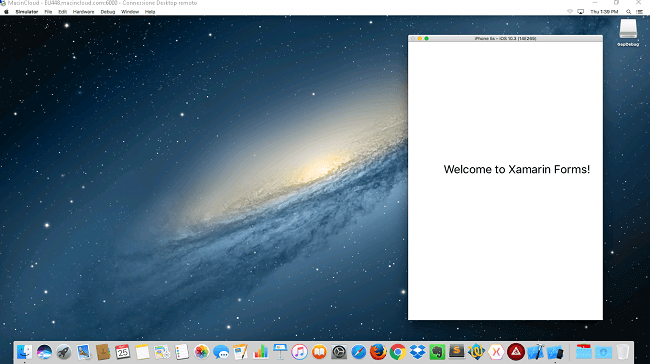This screenshot has width=650, height=364.
Task: Open Notes app in the dock
Action: 142,352
